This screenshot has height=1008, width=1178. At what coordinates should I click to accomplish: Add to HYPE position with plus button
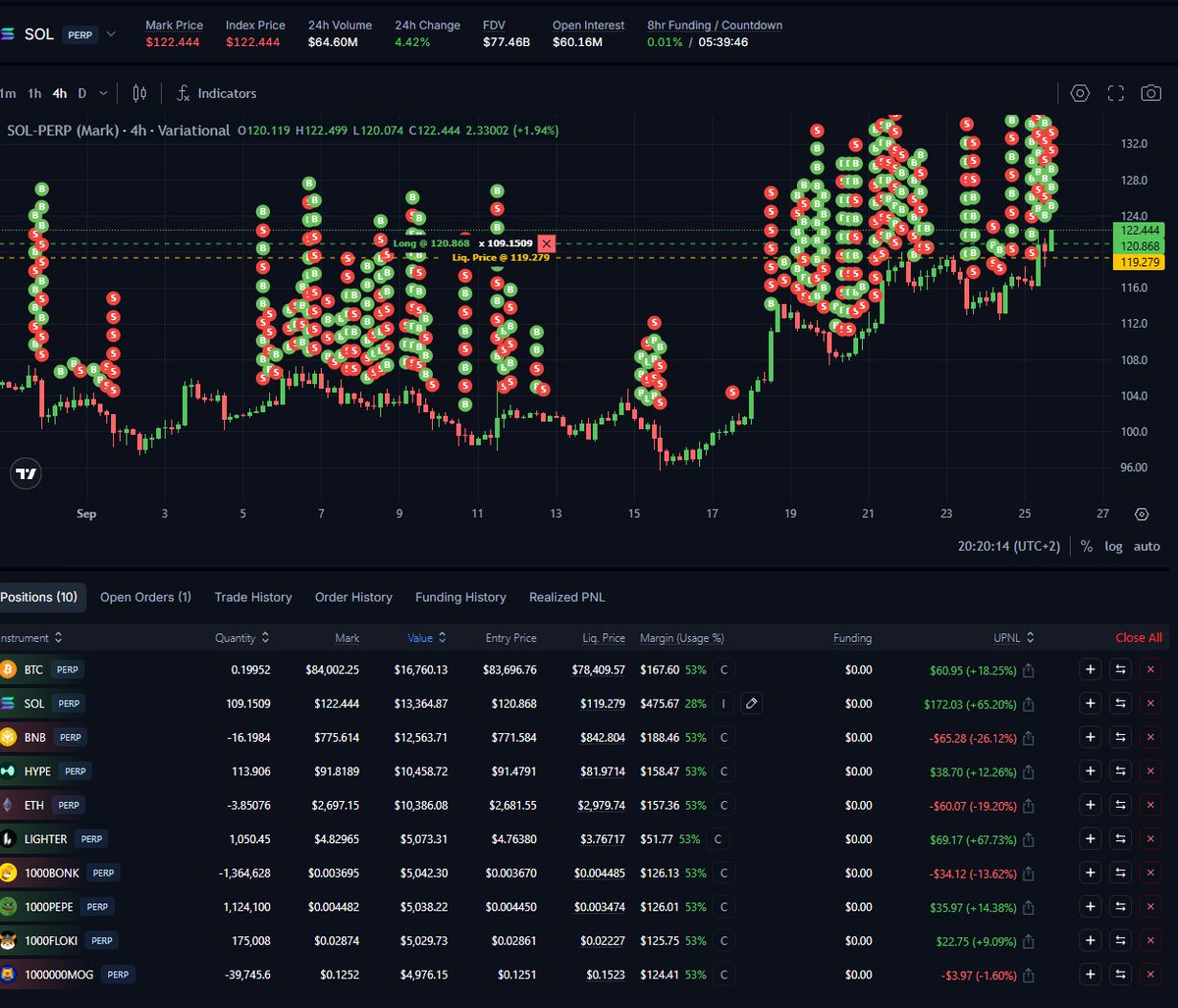click(x=1090, y=771)
